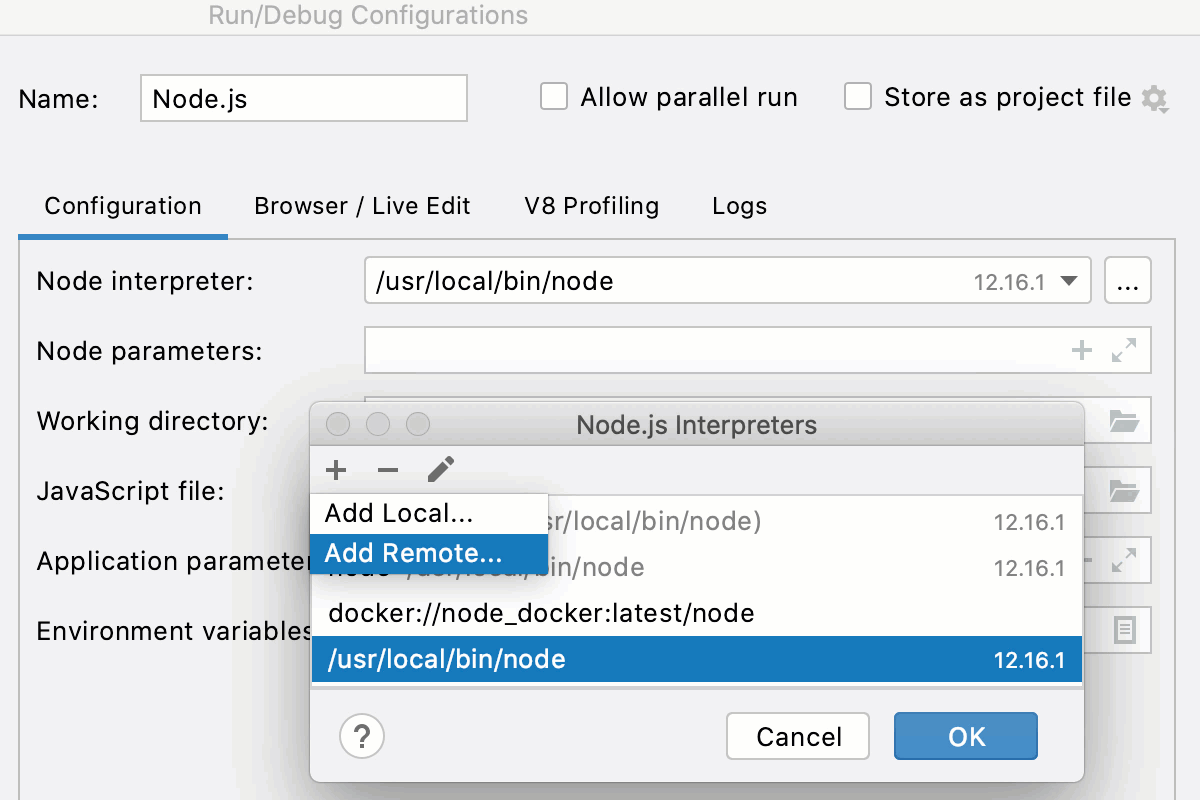Check Store as project file

point(857,97)
